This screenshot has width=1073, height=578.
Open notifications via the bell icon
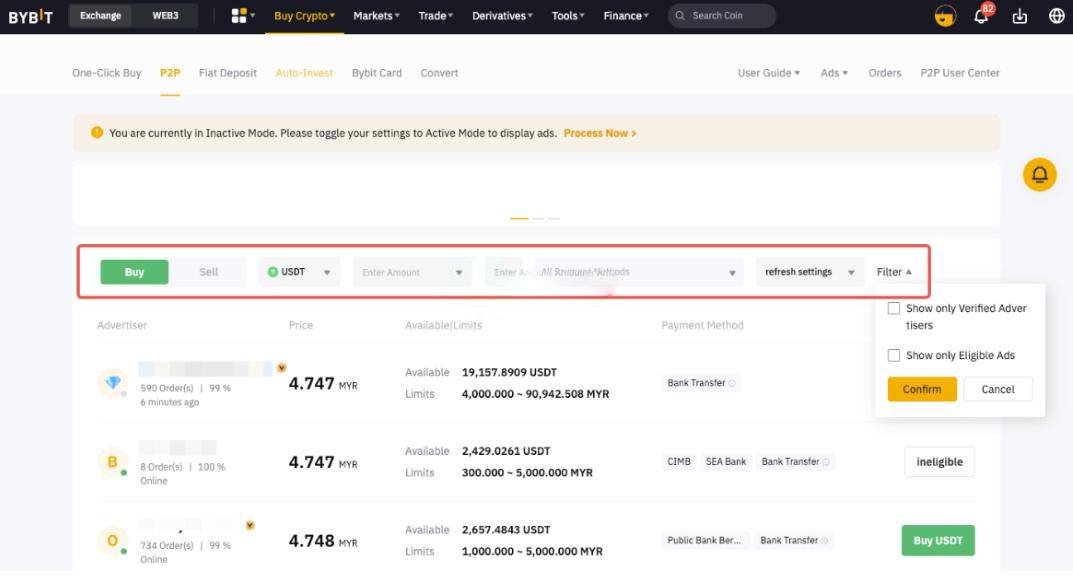(981, 16)
